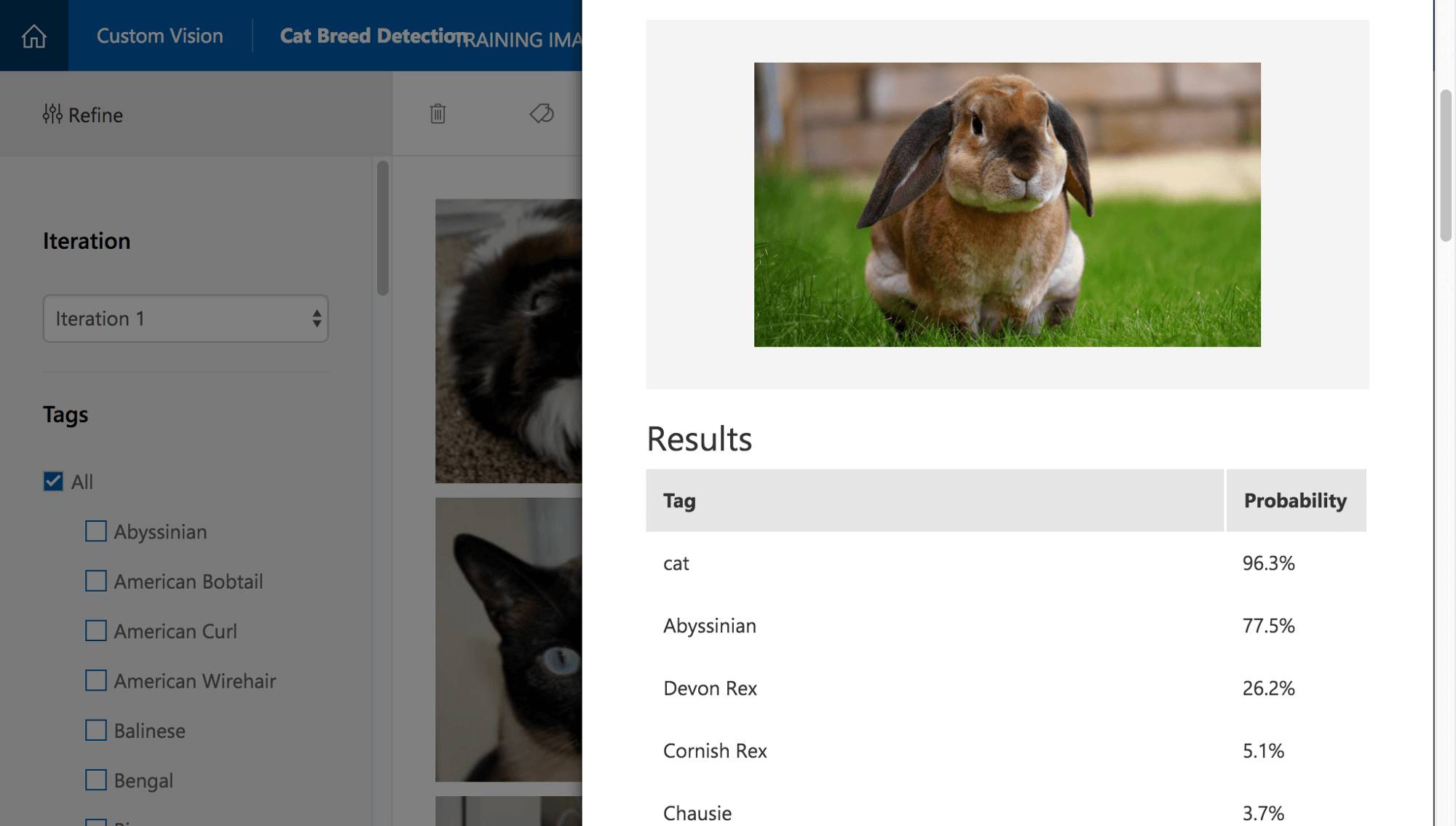The height and width of the screenshot is (826, 1456).
Task: Click the tag images icon
Action: (x=542, y=114)
